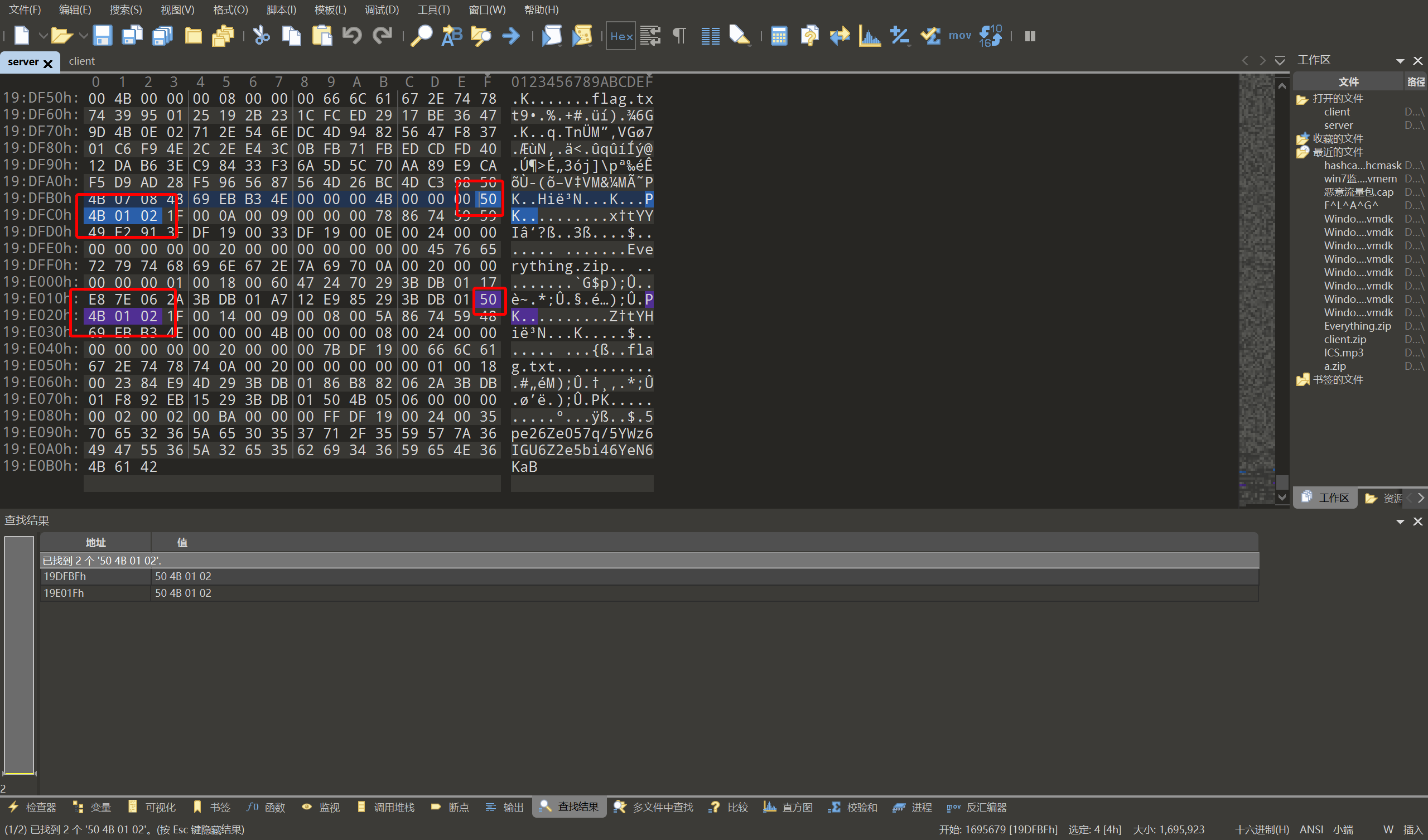Expand the Open file dropdown arrow
This screenshot has width=1428, height=840.
(x=83, y=36)
